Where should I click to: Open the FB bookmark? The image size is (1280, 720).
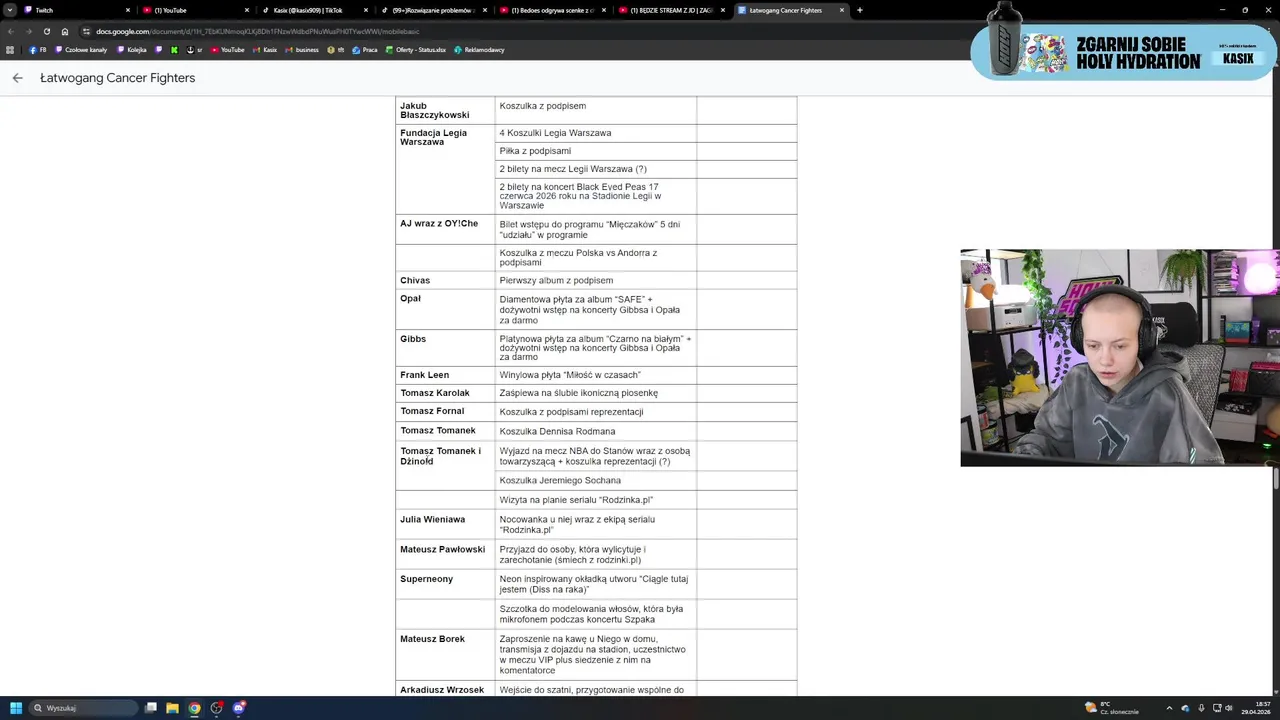click(x=38, y=50)
